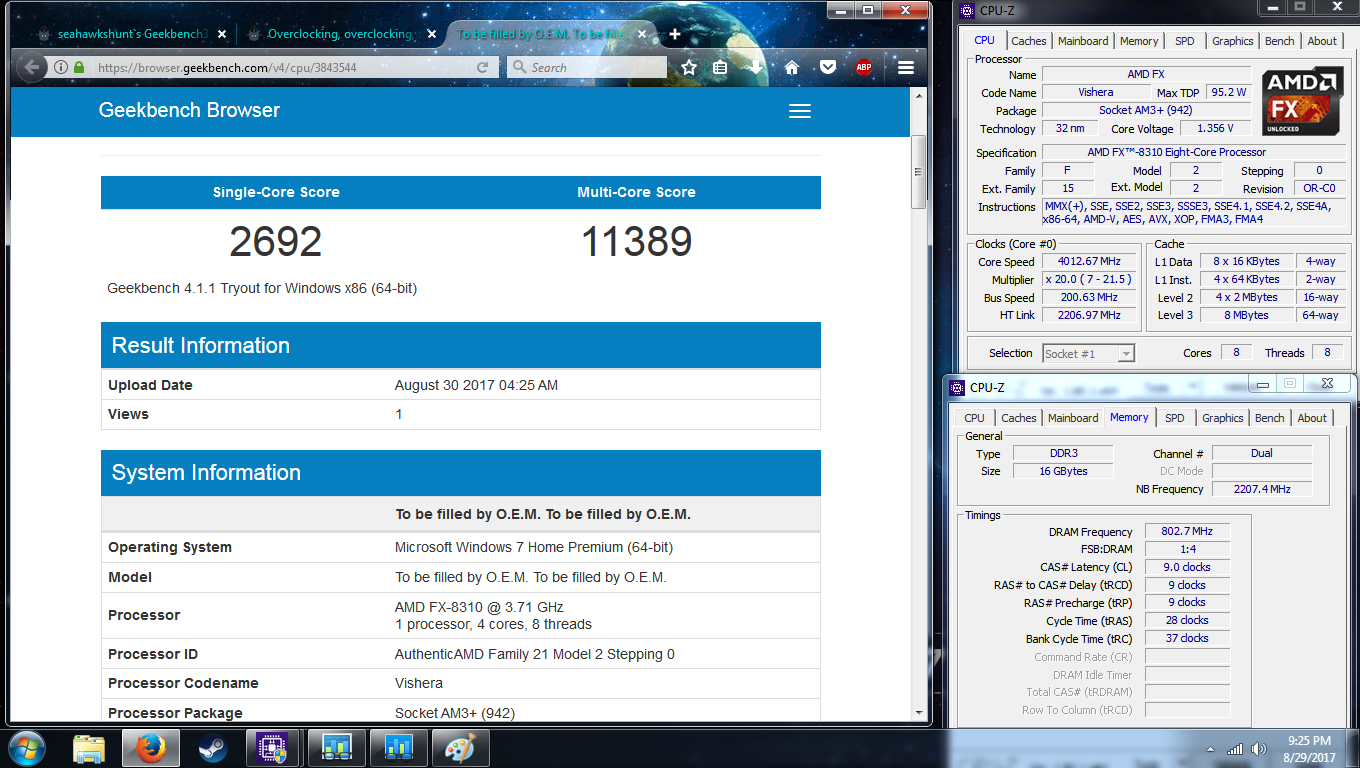The height and width of the screenshot is (768, 1360).
Task: Open Graphics tab in lower CPU-Z window
Action: pyautogui.click(x=1223, y=418)
